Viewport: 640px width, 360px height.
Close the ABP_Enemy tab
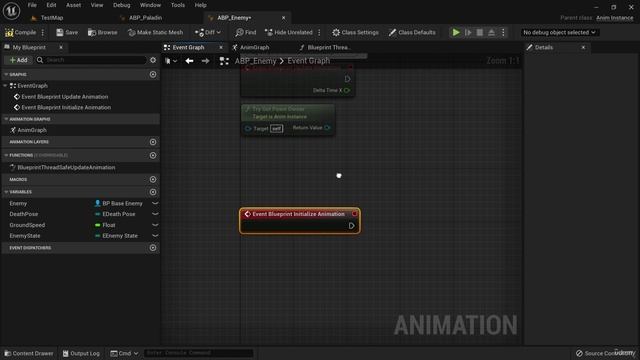284,18
